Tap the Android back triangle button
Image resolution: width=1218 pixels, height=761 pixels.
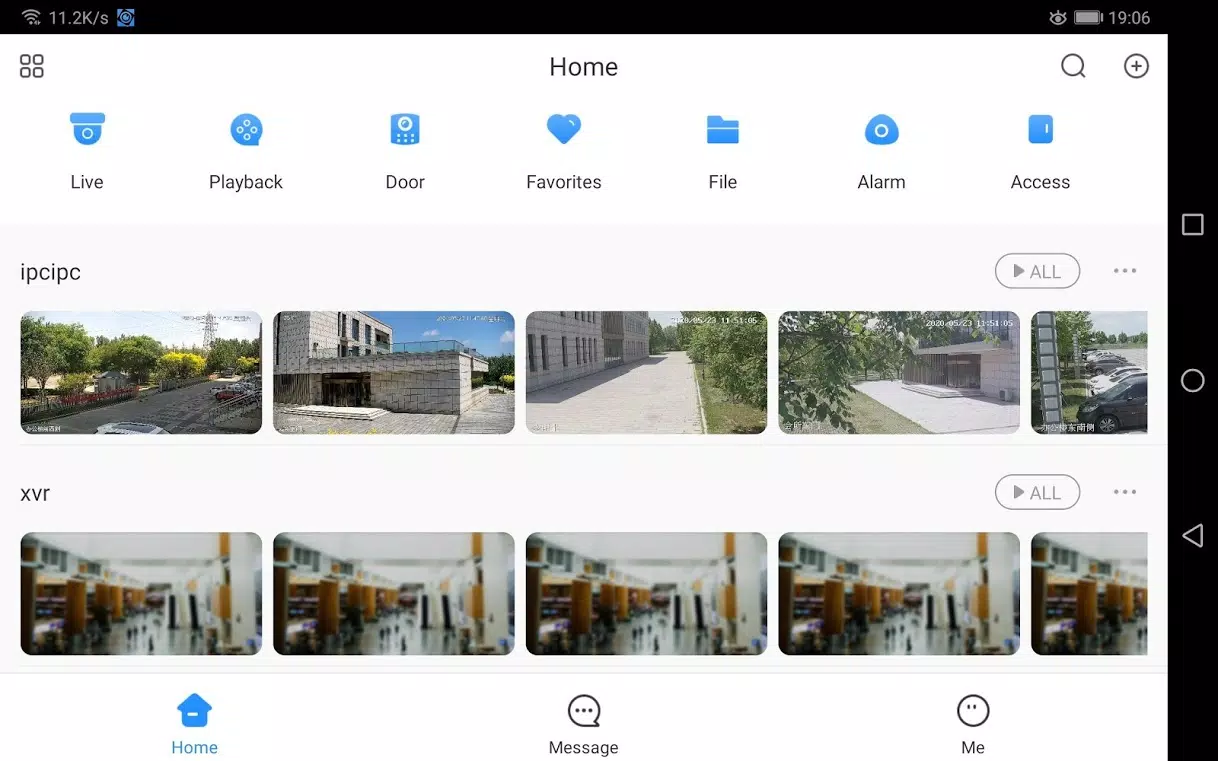tap(1192, 535)
